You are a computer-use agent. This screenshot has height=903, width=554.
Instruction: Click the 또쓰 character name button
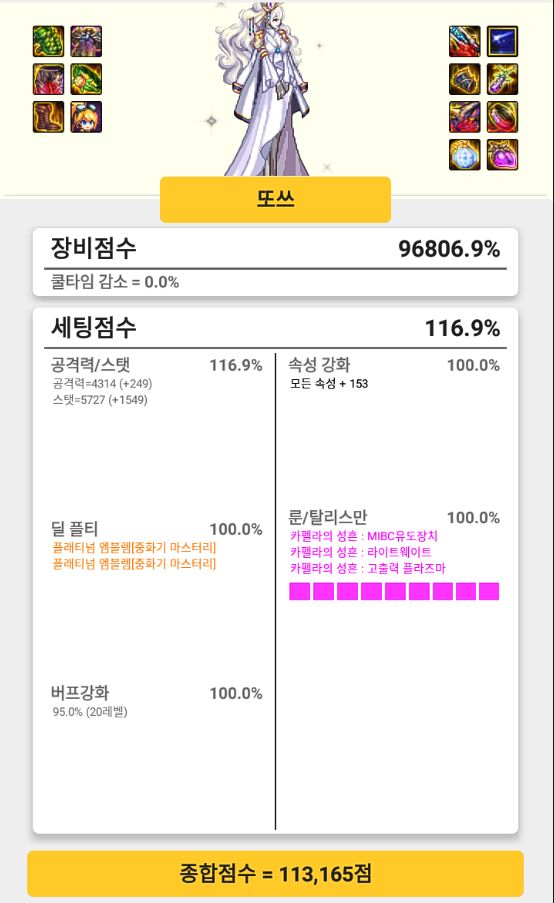[275, 199]
